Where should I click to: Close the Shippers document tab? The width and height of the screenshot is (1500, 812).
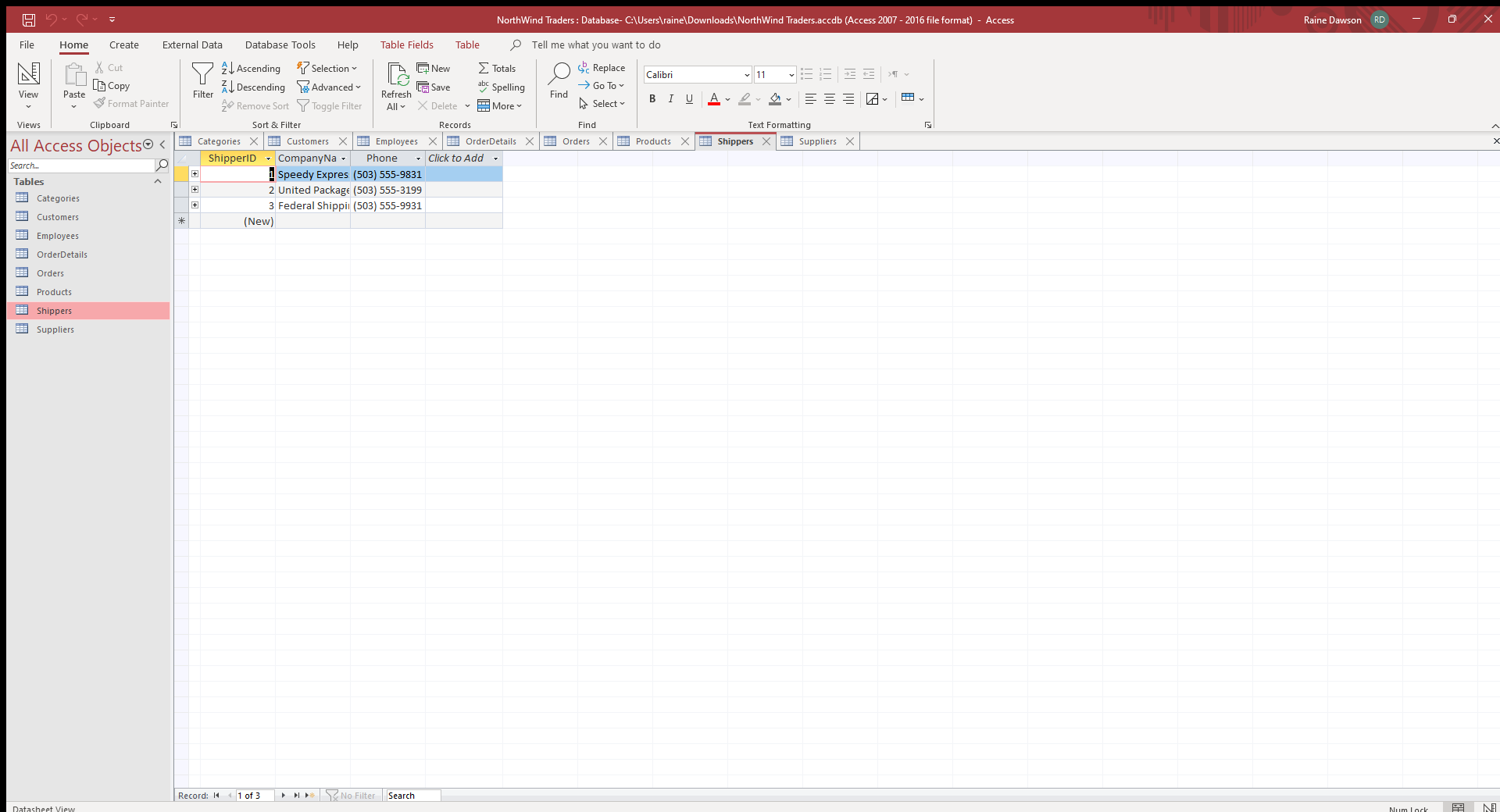click(766, 141)
